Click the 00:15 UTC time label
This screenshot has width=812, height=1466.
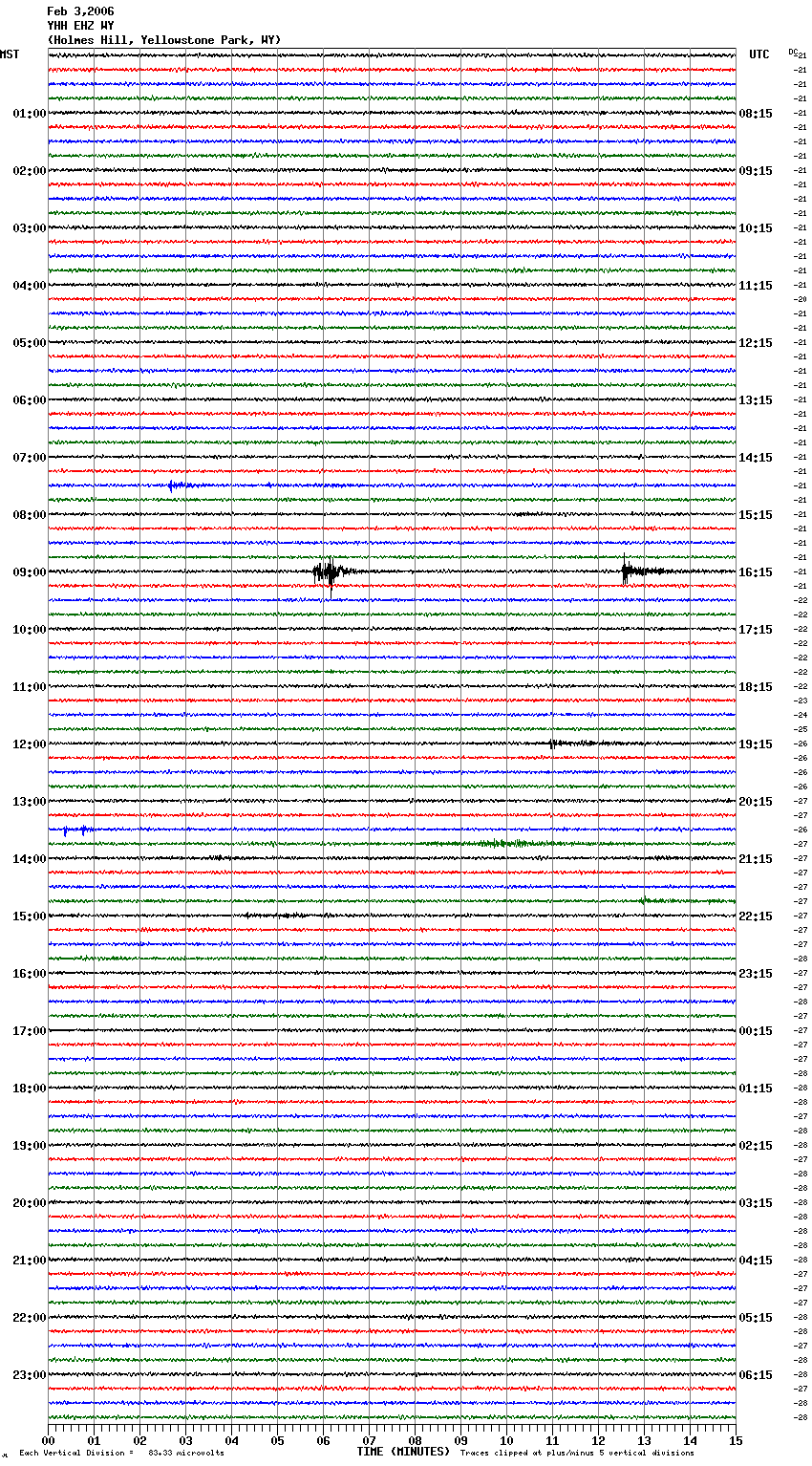coord(756,1031)
